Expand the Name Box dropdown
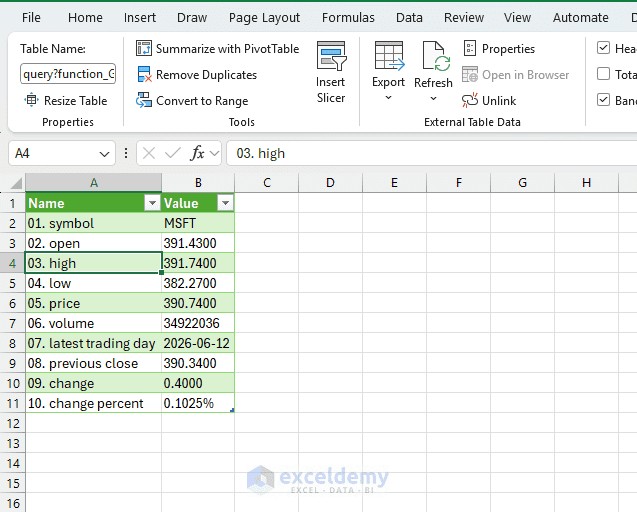637x512 pixels. click(104, 154)
